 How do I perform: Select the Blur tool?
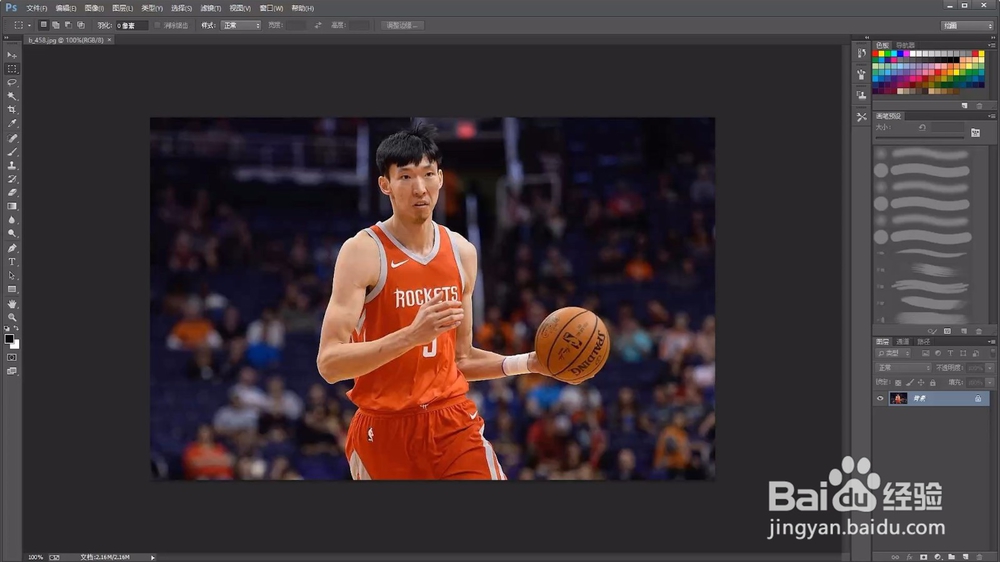(11, 220)
